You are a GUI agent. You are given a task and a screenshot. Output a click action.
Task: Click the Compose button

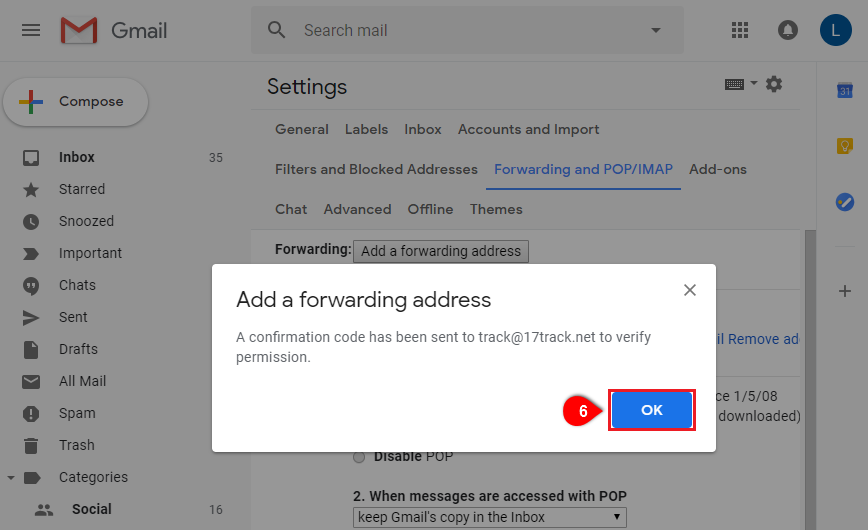(76, 102)
